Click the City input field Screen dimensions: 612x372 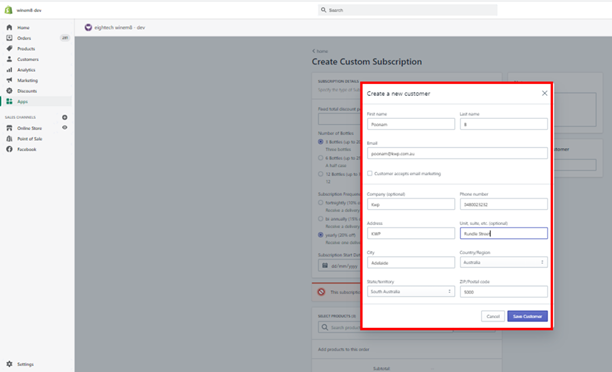click(411, 262)
